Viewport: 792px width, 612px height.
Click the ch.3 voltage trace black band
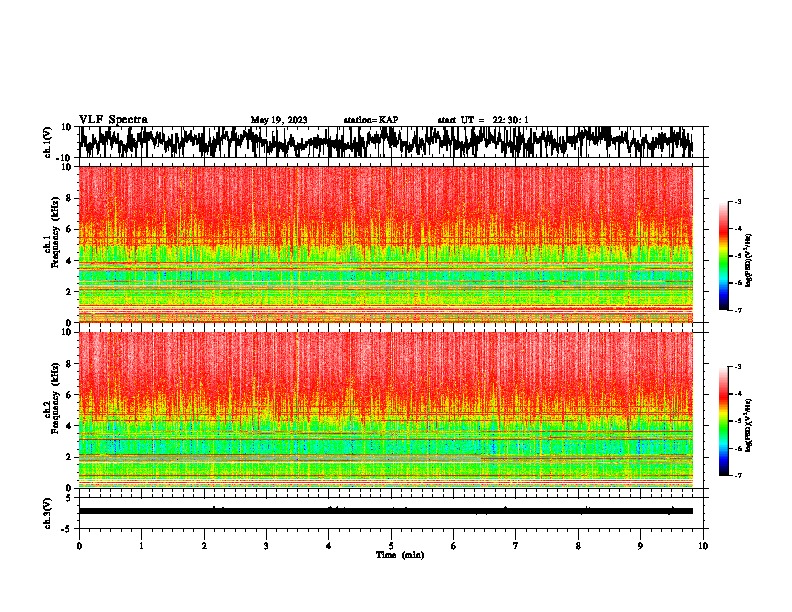tap(386, 511)
